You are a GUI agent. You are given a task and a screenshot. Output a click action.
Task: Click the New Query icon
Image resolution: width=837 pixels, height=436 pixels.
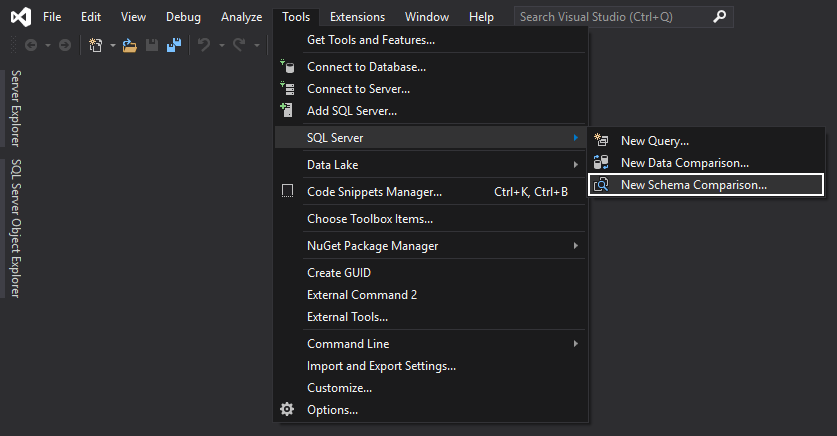pos(601,140)
